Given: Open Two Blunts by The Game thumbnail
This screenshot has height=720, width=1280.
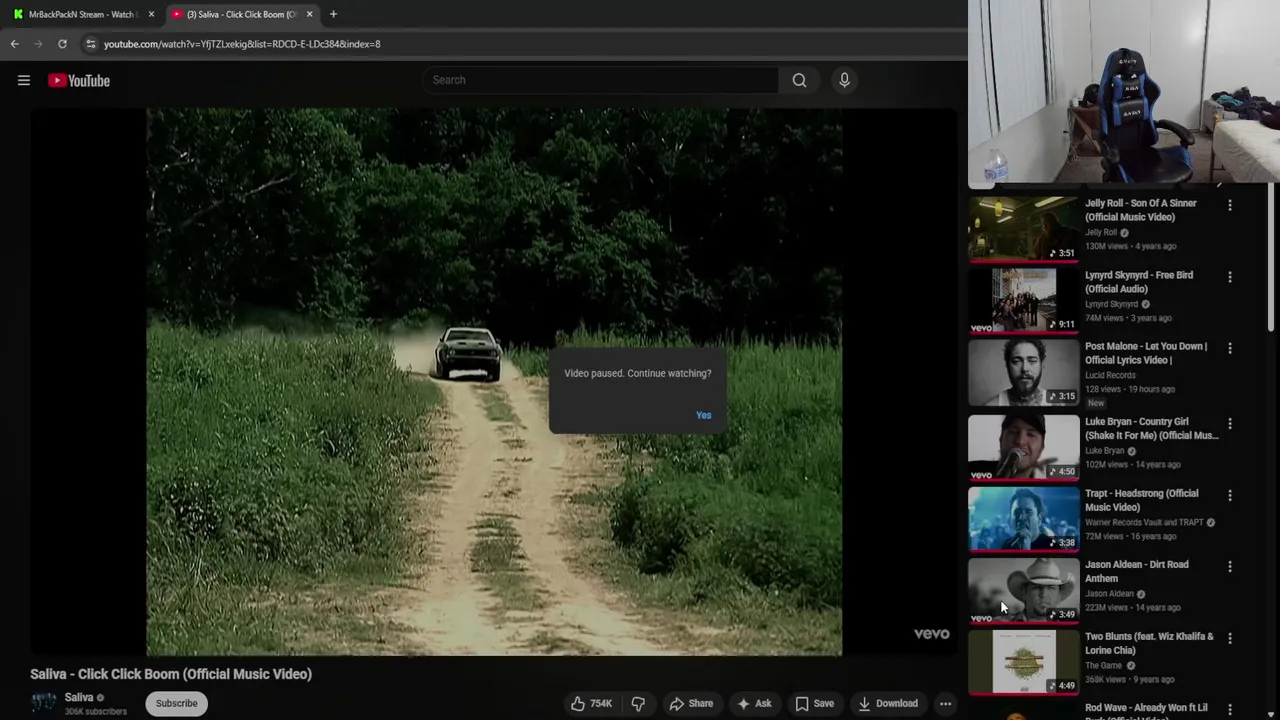Looking at the screenshot, I should [1023, 662].
